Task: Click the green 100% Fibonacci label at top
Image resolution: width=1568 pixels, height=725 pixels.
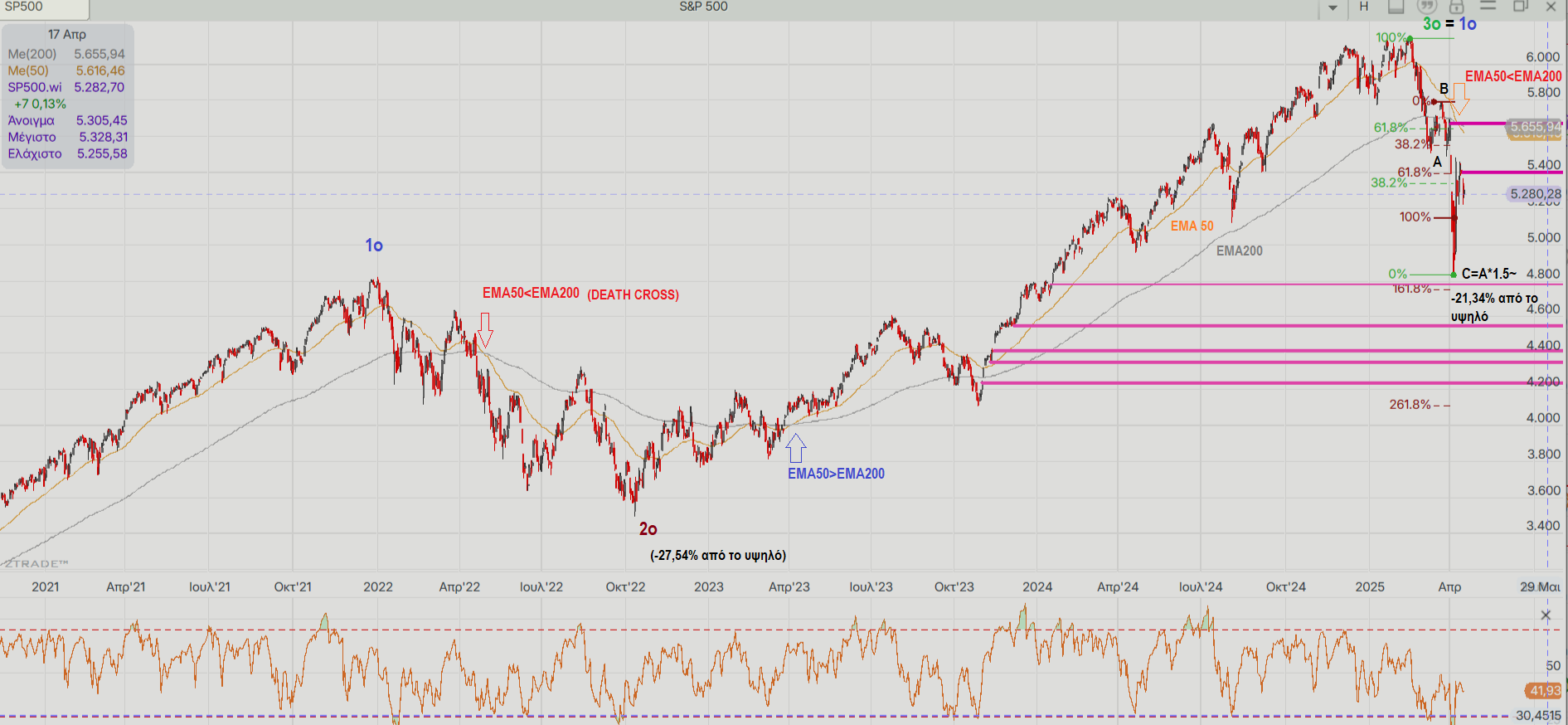Action: (x=1391, y=37)
